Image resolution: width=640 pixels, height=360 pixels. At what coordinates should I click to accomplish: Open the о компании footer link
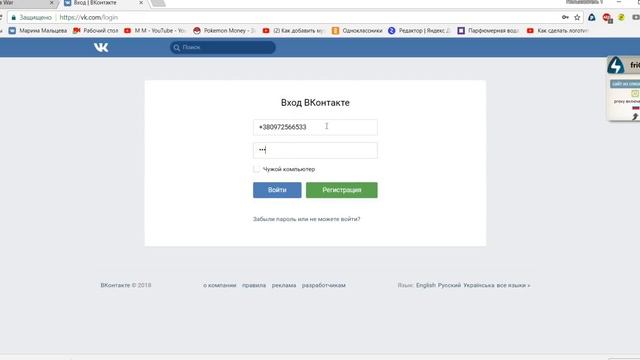pyautogui.click(x=220, y=285)
